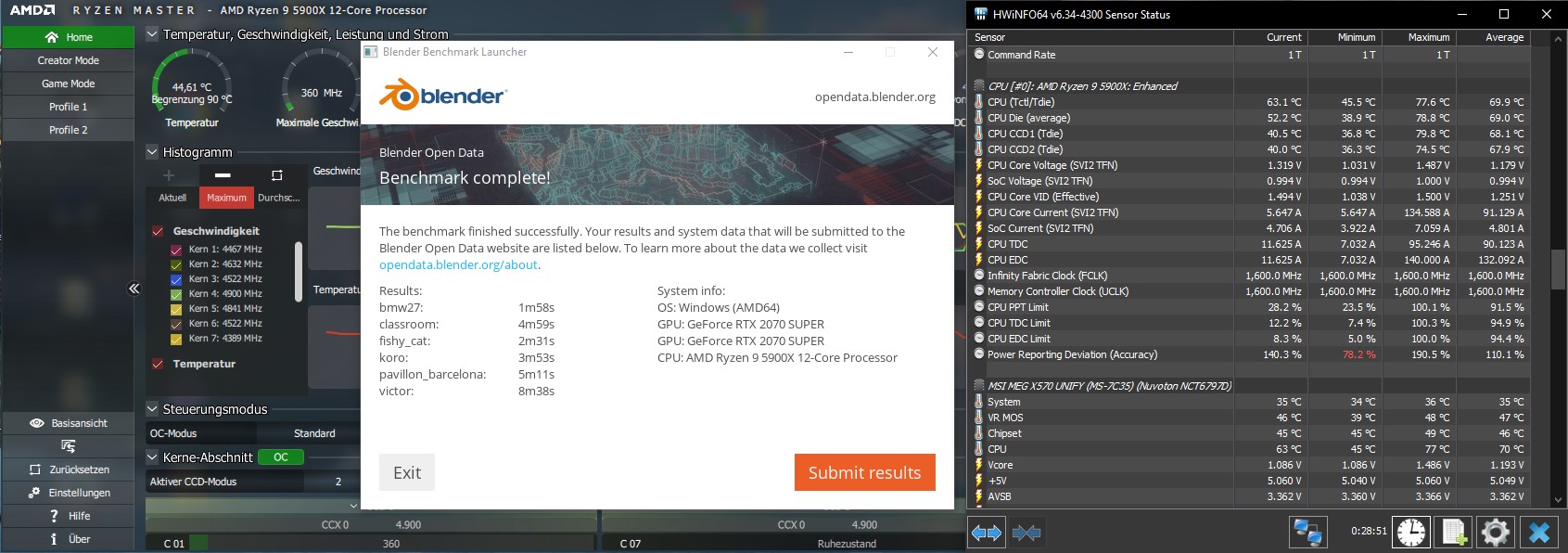Toggle Kern 6: 4522 MHz checkbox
Viewport: 1568px width, 553px height.
coord(176,324)
